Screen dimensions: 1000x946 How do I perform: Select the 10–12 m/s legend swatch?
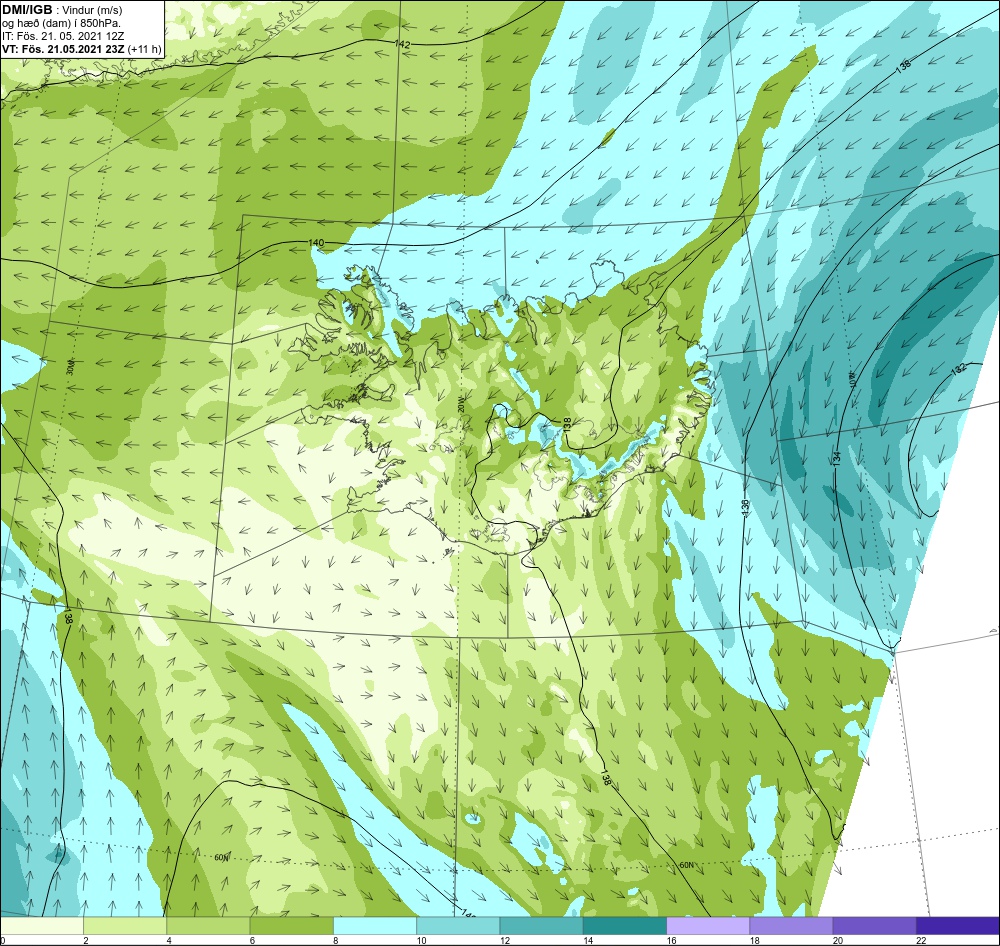[x=458, y=925]
